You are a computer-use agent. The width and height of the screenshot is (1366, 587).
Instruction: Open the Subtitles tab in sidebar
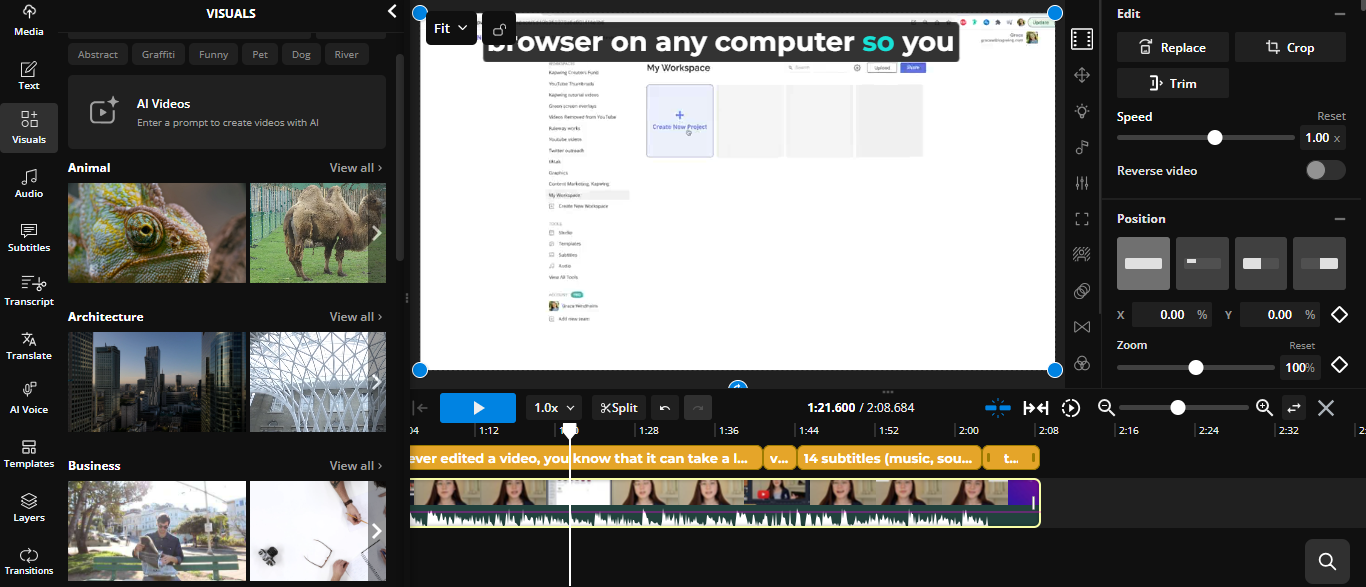(29, 237)
